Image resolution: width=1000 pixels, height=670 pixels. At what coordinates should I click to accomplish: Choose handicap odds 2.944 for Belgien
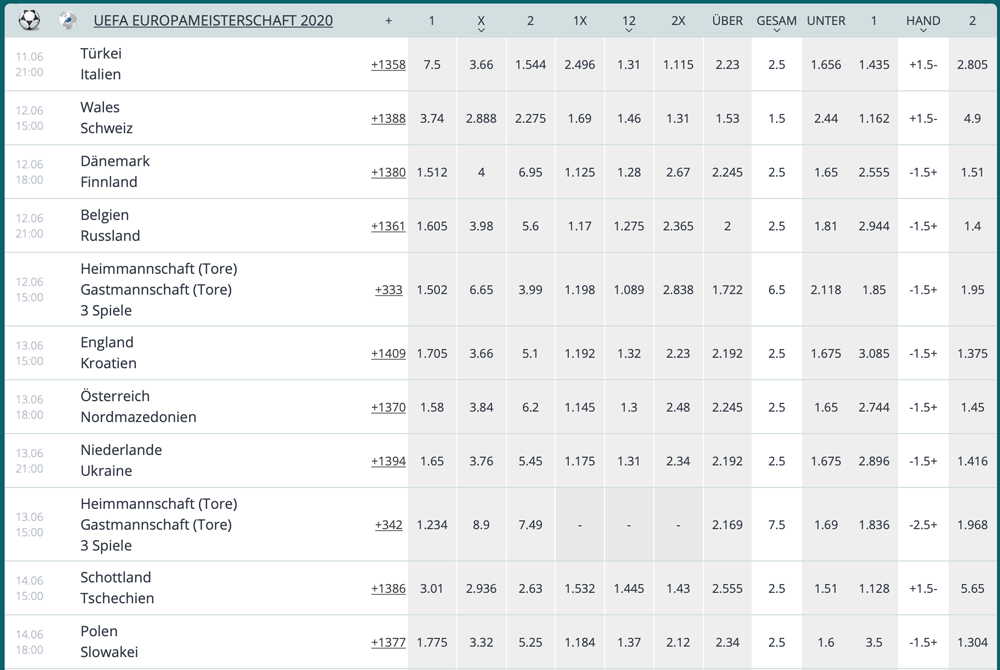874,226
